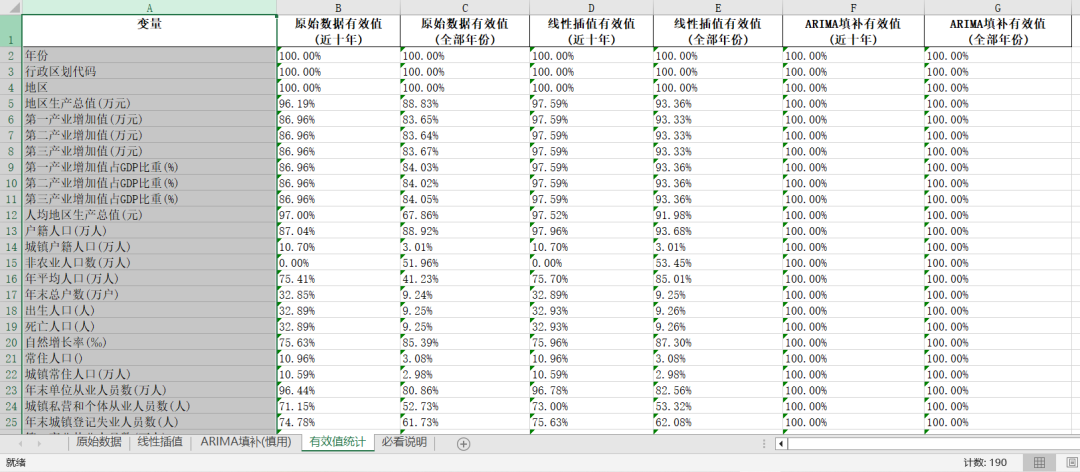Viewport: 1080px width, 472px height.
Task: Click 96.19% in 地区生产总值 row
Action: coord(338,103)
